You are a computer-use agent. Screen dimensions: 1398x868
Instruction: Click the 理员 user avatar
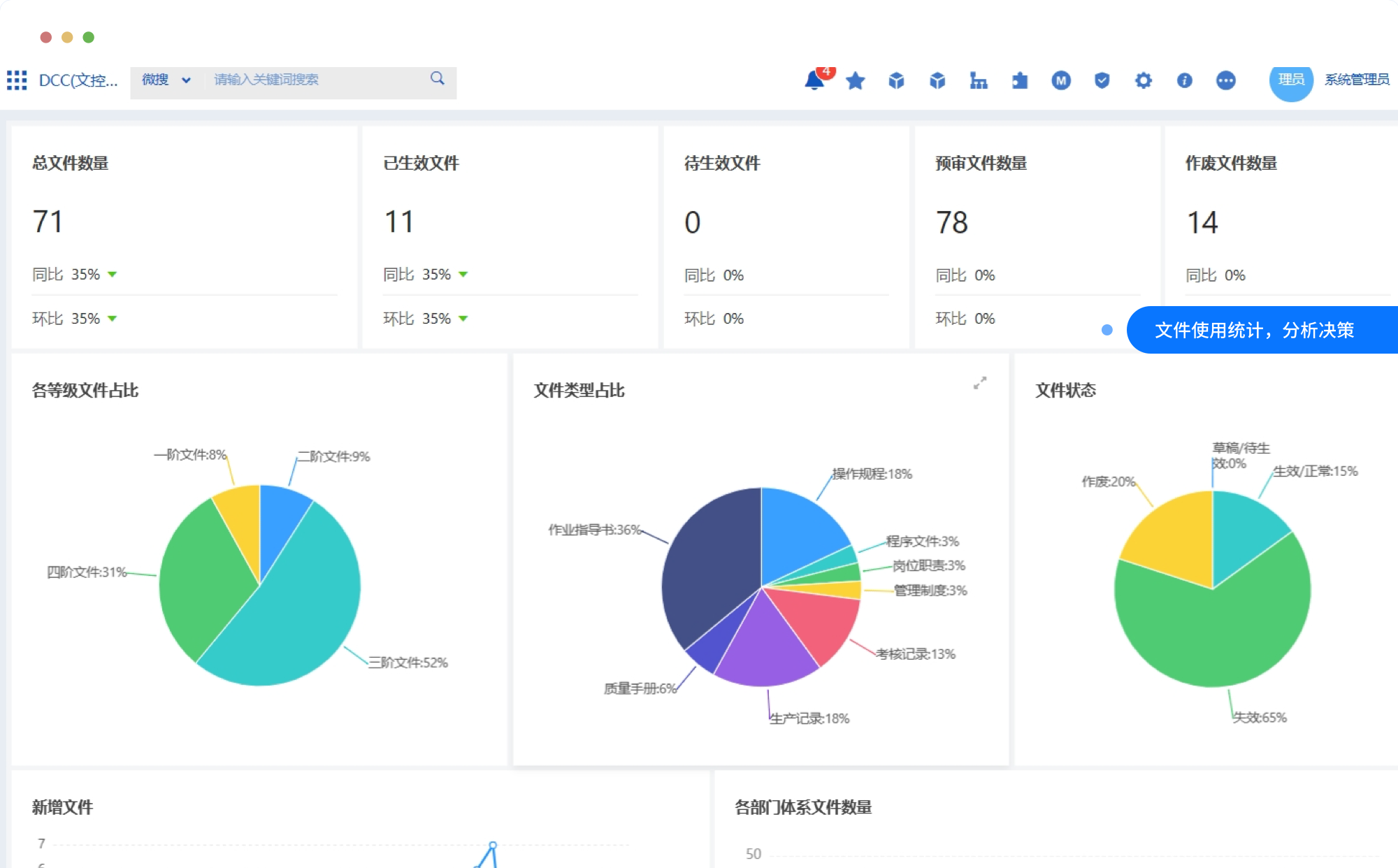(1291, 80)
